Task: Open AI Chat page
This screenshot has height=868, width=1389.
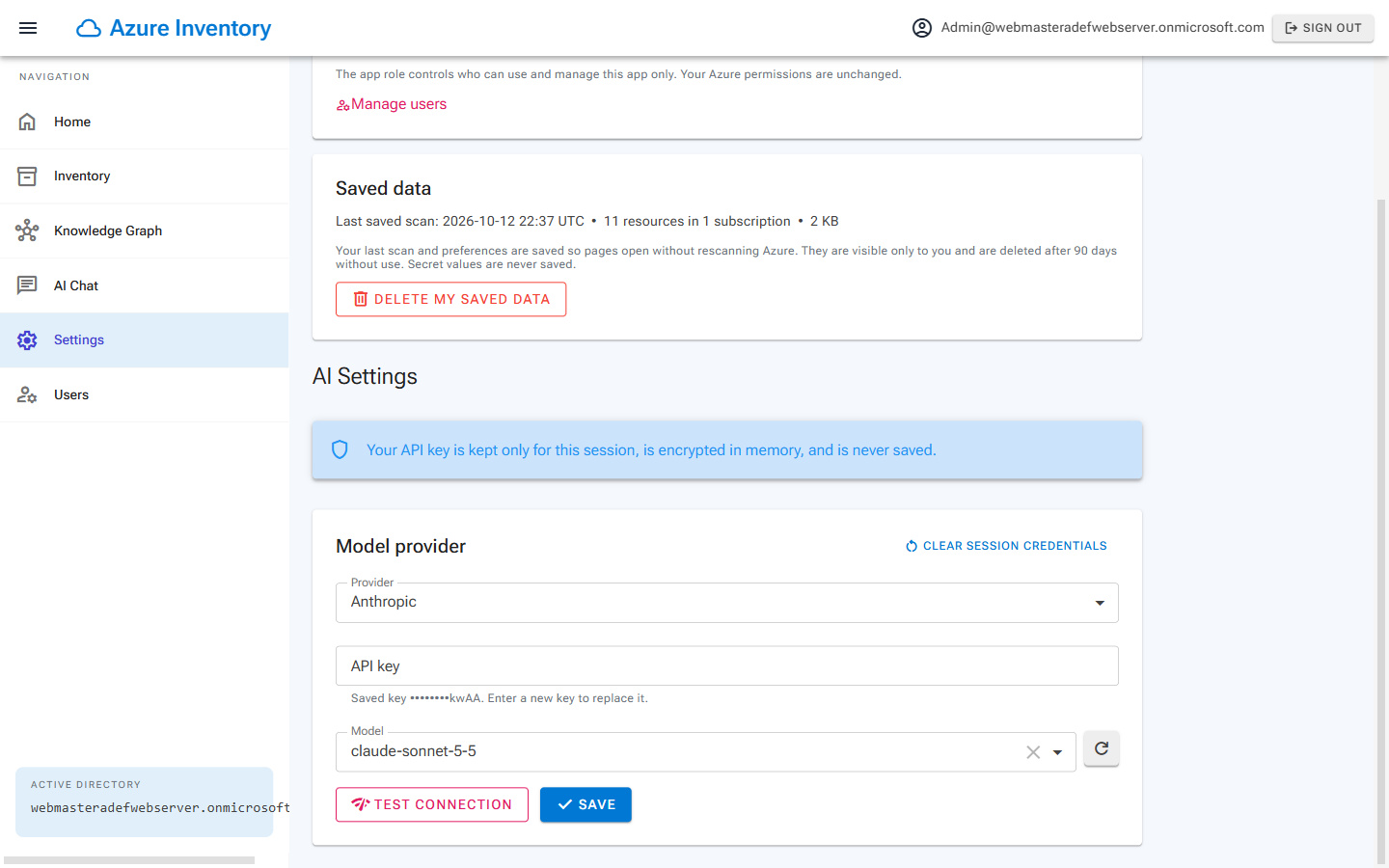Action: 145,285
